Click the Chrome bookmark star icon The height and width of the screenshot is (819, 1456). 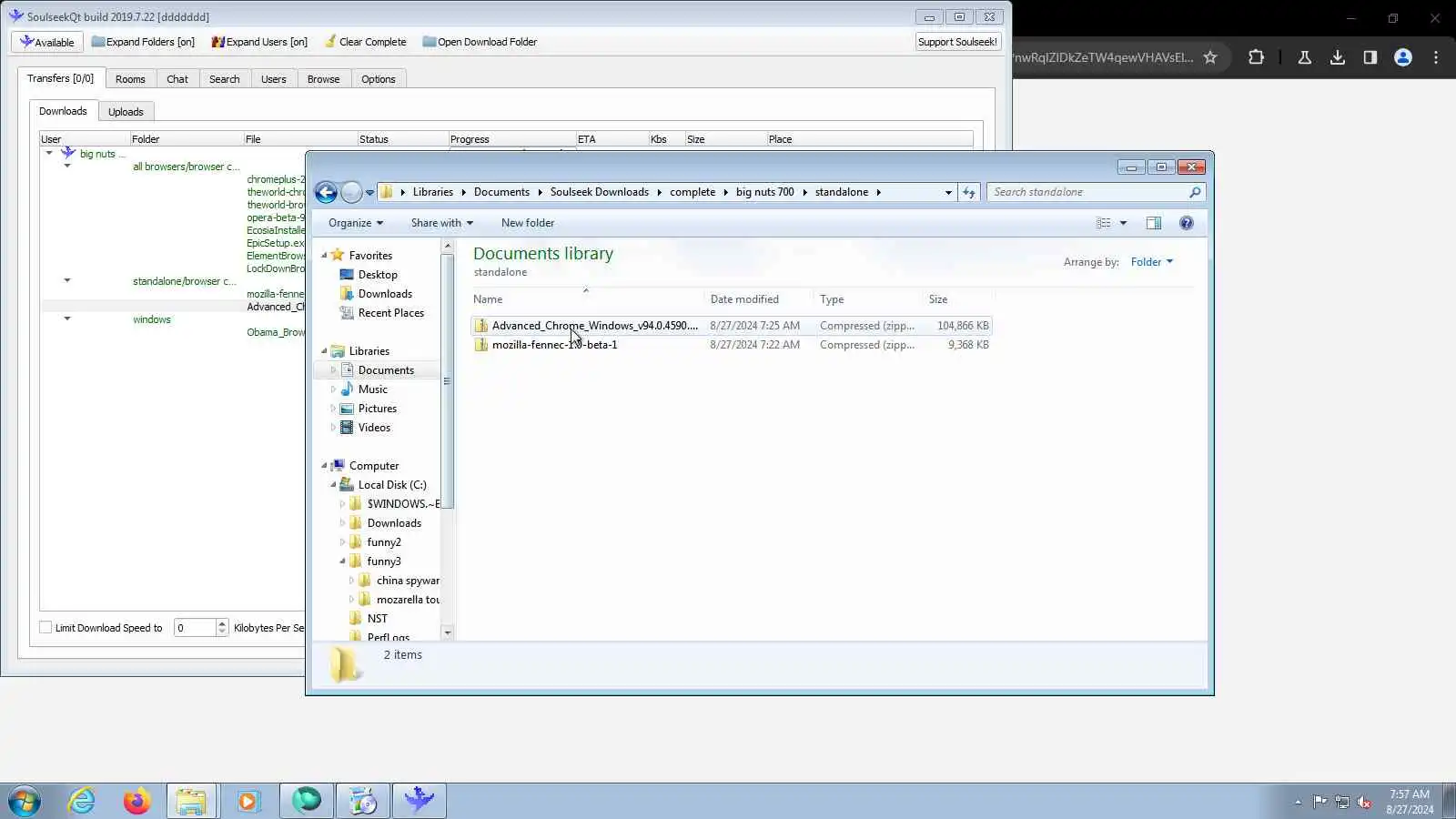1210,57
